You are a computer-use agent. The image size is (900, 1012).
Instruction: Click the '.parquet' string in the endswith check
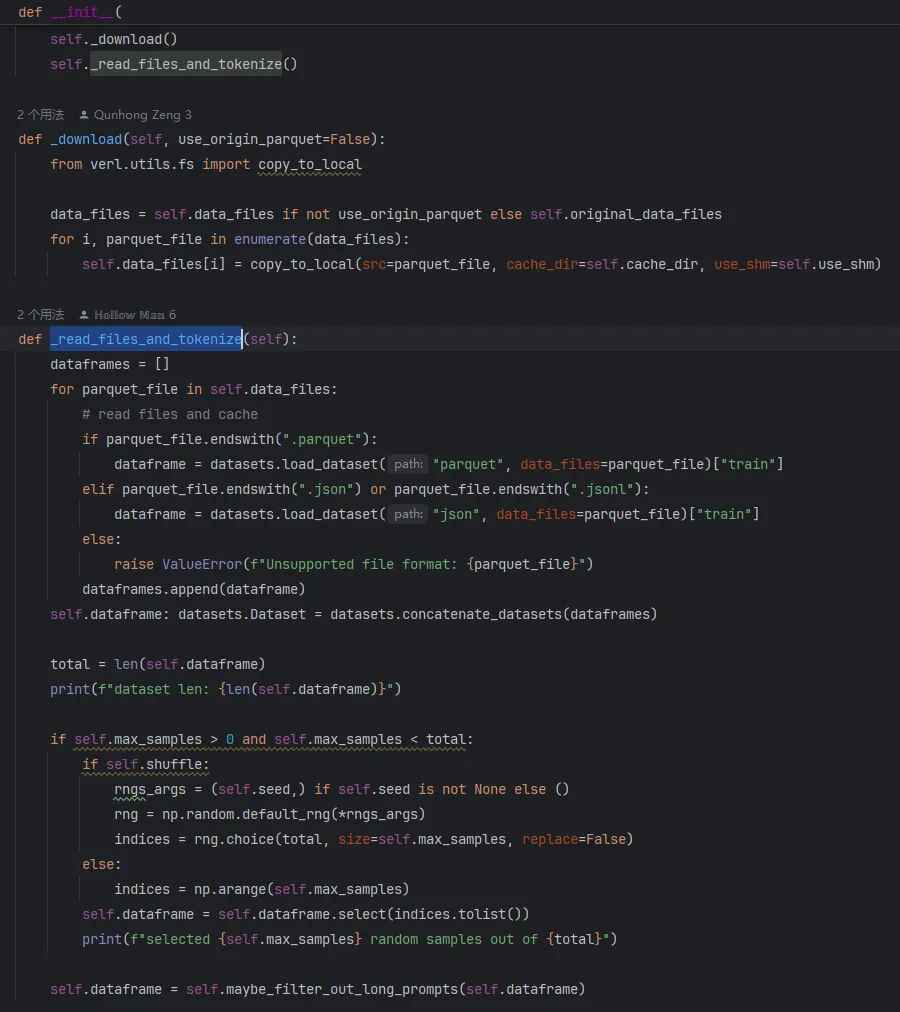322,440
